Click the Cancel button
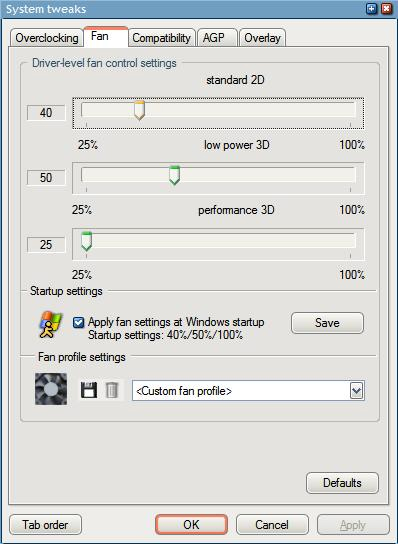Image resolution: width=398 pixels, height=544 pixels. tap(272, 525)
